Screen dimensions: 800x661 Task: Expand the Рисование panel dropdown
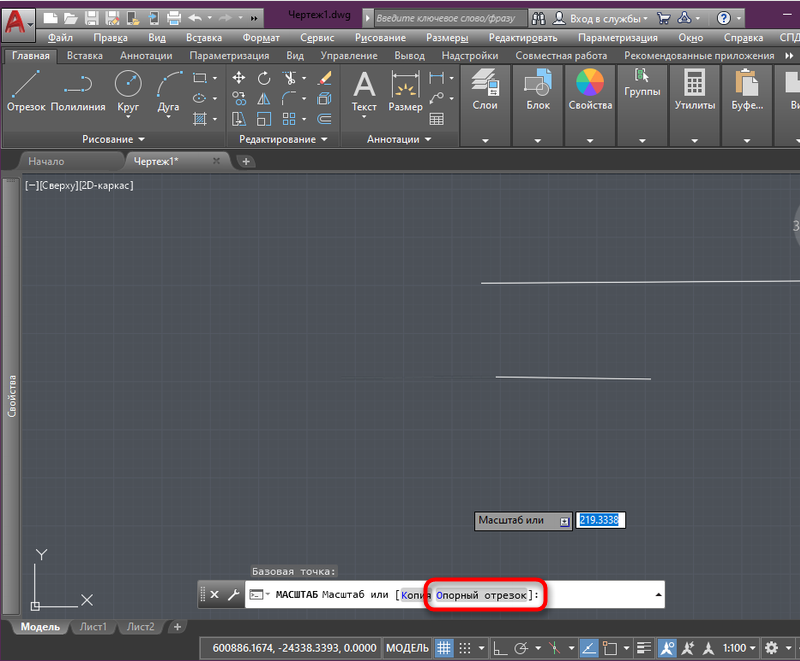point(113,139)
